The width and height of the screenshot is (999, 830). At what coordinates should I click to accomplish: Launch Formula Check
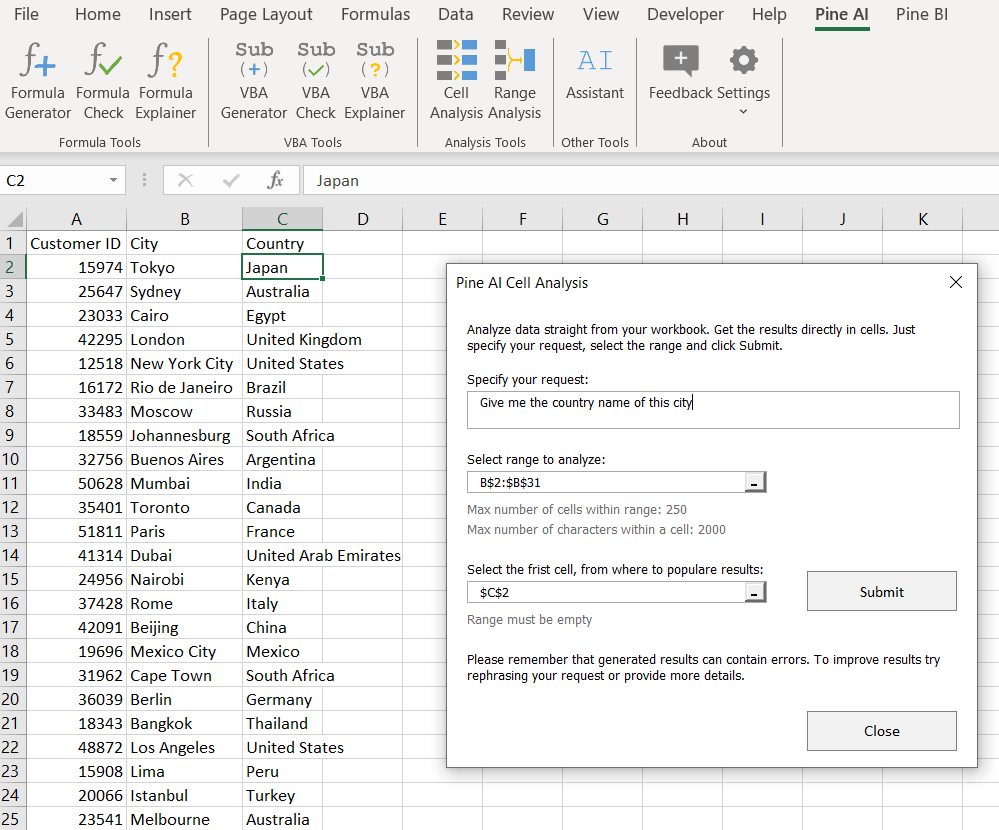click(103, 80)
